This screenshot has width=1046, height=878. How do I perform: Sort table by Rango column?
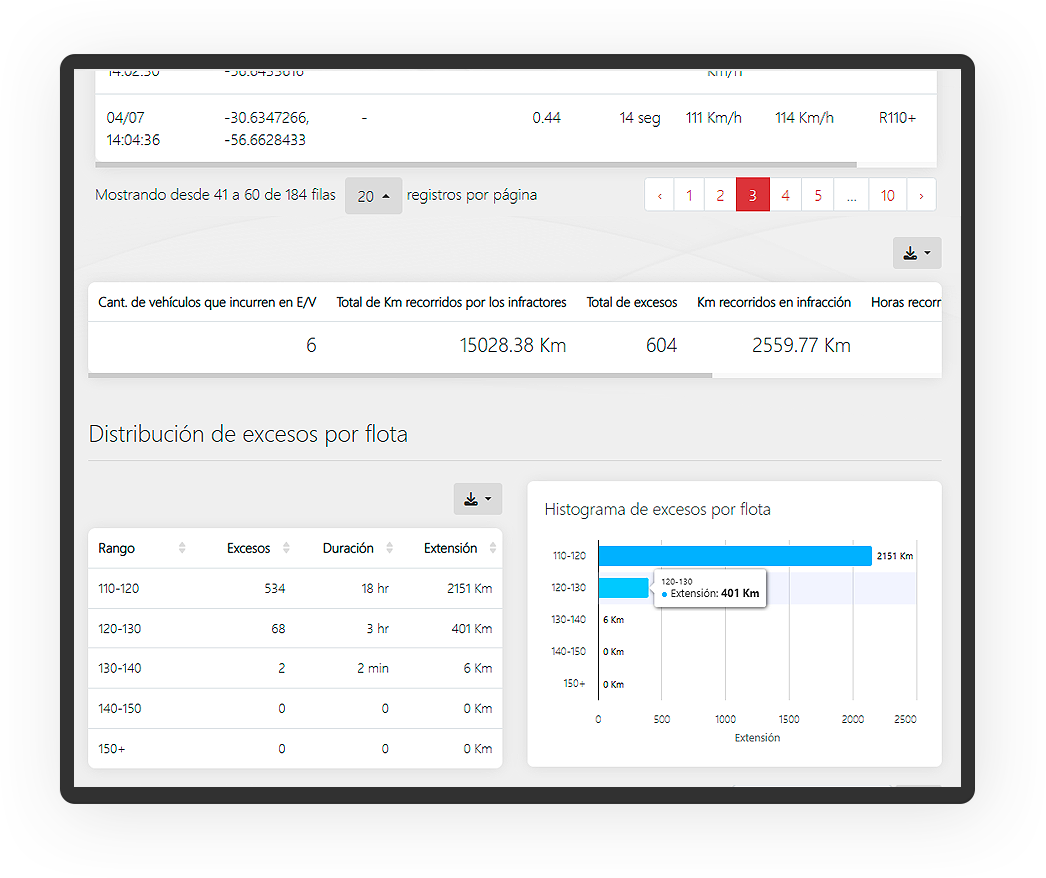pyautogui.click(x=141, y=548)
